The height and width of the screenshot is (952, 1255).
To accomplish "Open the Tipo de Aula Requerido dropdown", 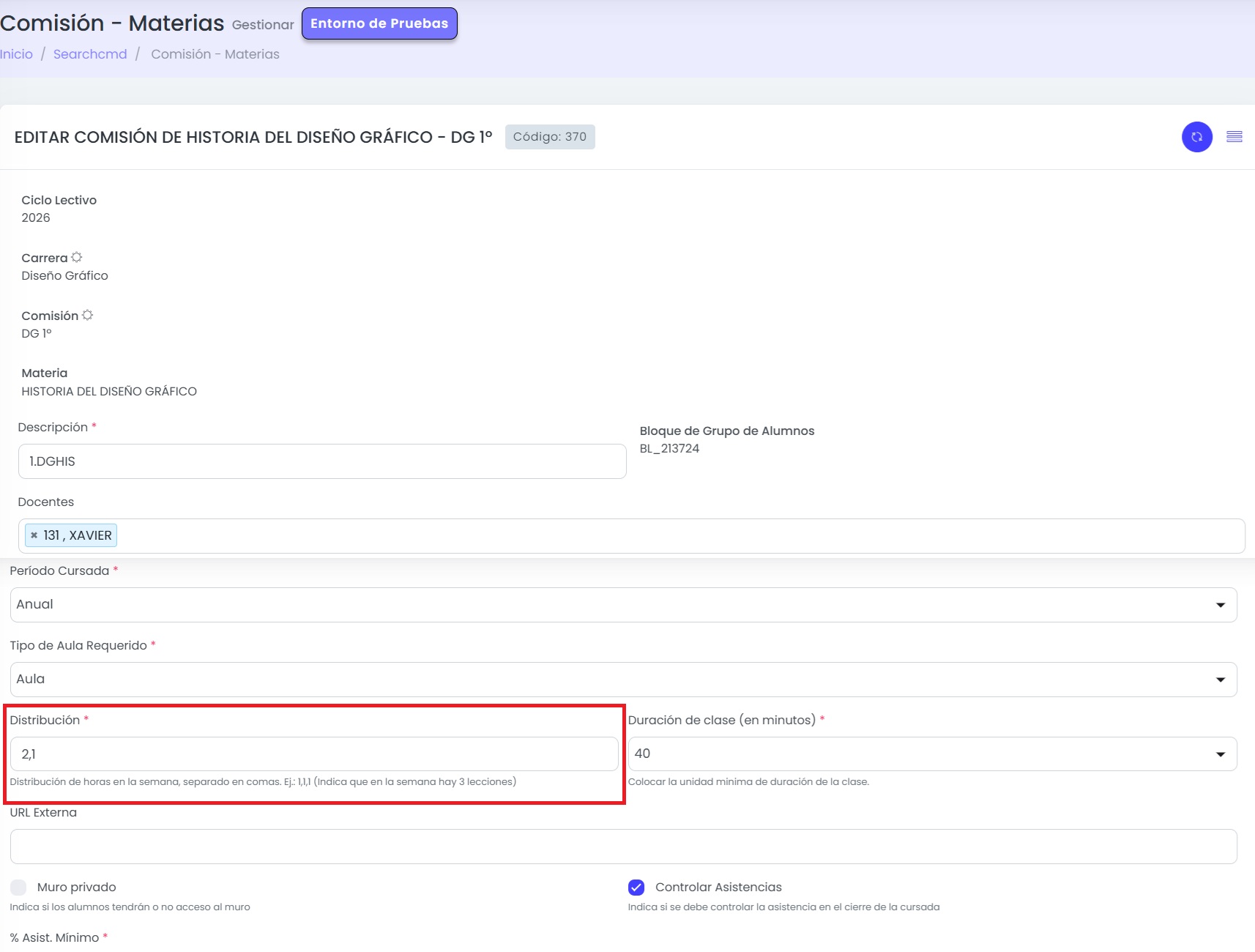I will [624, 680].
